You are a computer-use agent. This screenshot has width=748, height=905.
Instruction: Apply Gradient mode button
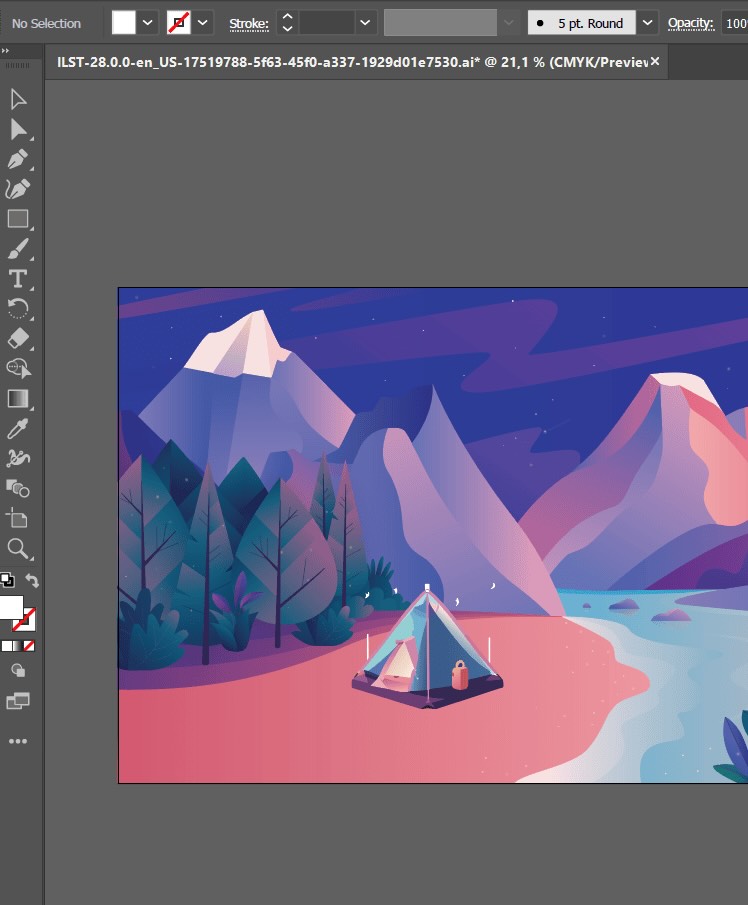[x=18, y=646]
